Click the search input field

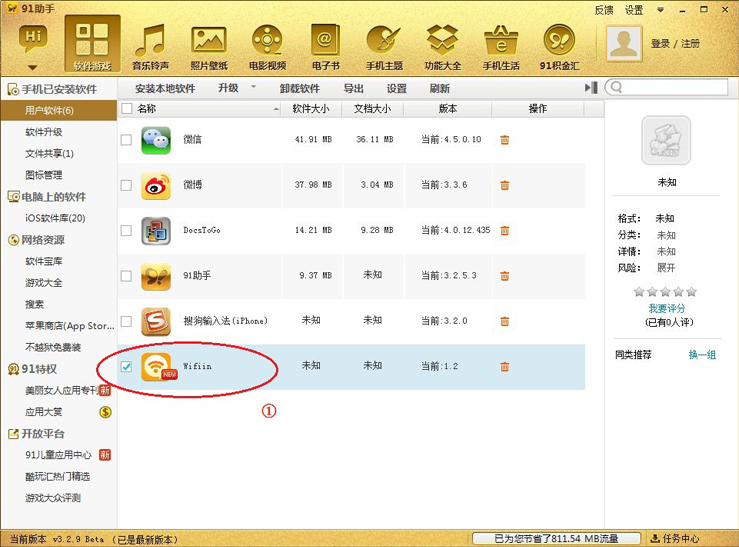click(x=666, y=87)
